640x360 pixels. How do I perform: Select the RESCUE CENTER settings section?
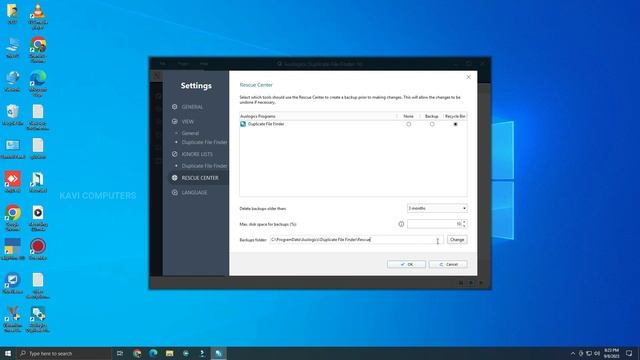200,178
